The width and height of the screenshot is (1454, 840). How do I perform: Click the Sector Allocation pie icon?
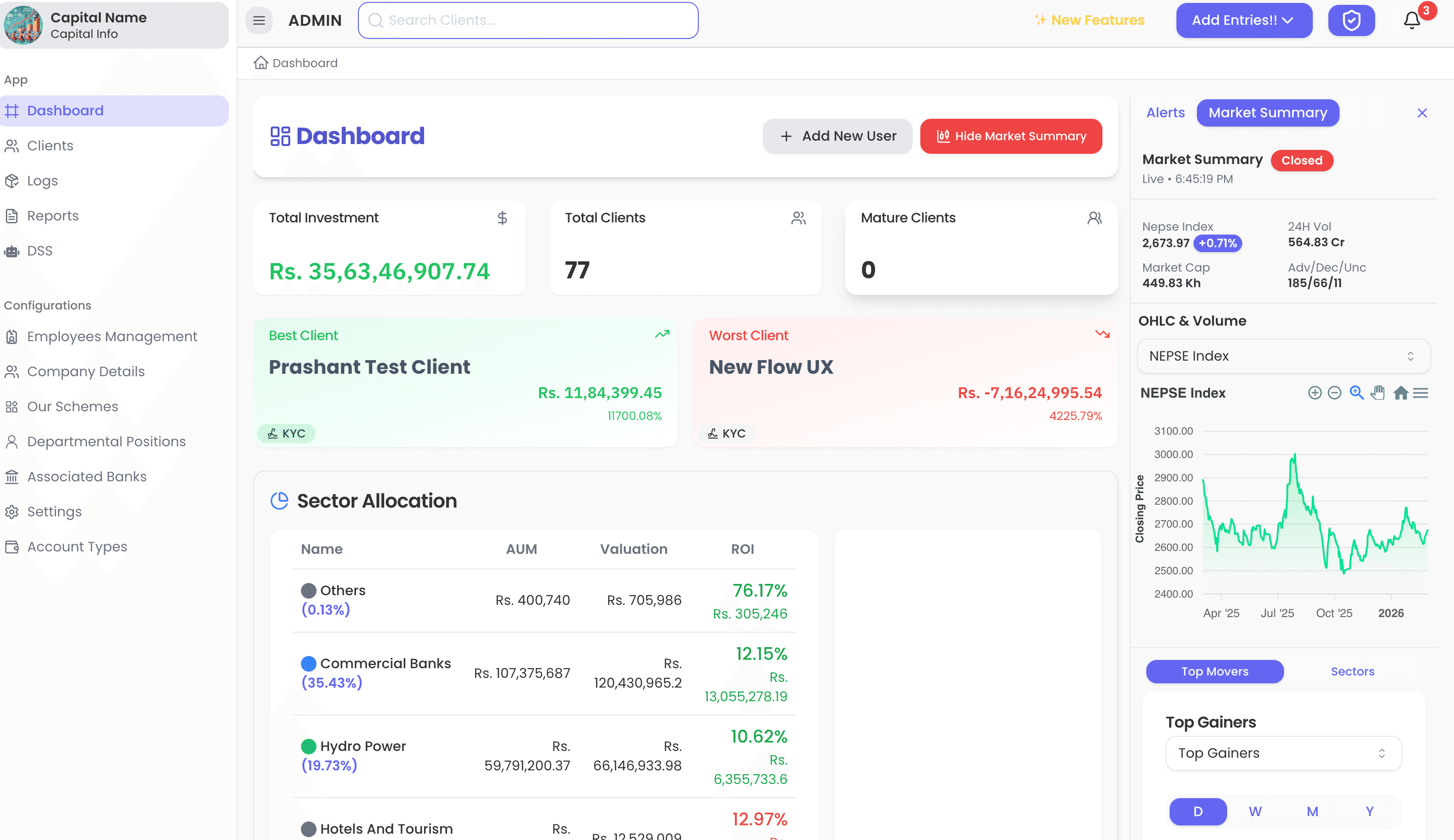click(x=280, y=500)
